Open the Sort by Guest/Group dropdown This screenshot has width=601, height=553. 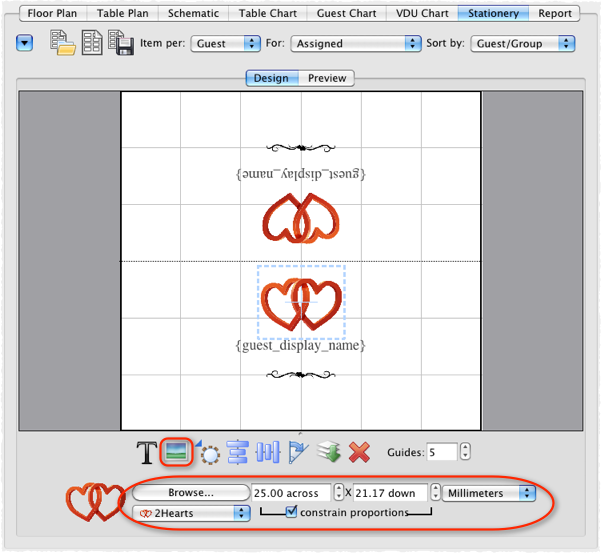point(524,44)
